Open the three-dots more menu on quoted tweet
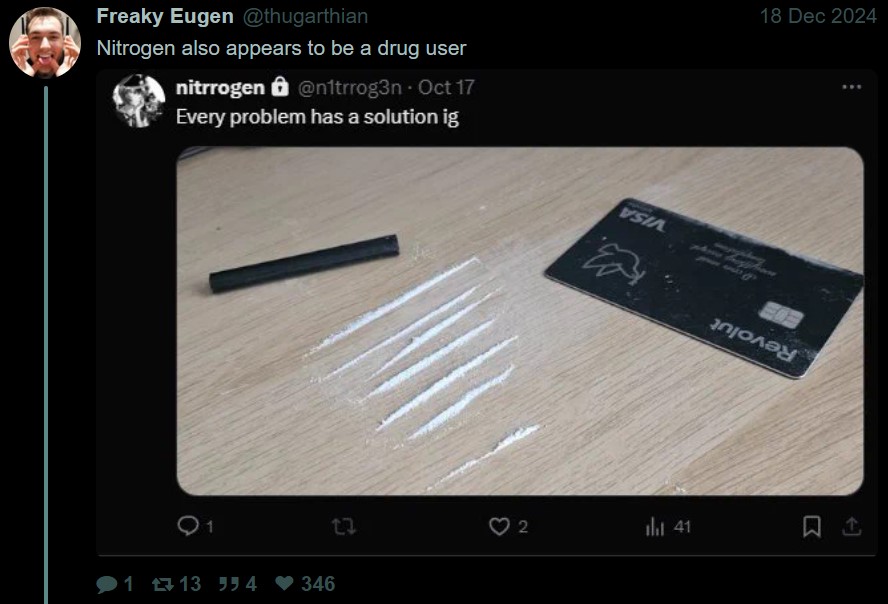The width and height of the screenshot is (888, 604). (851, 87)
